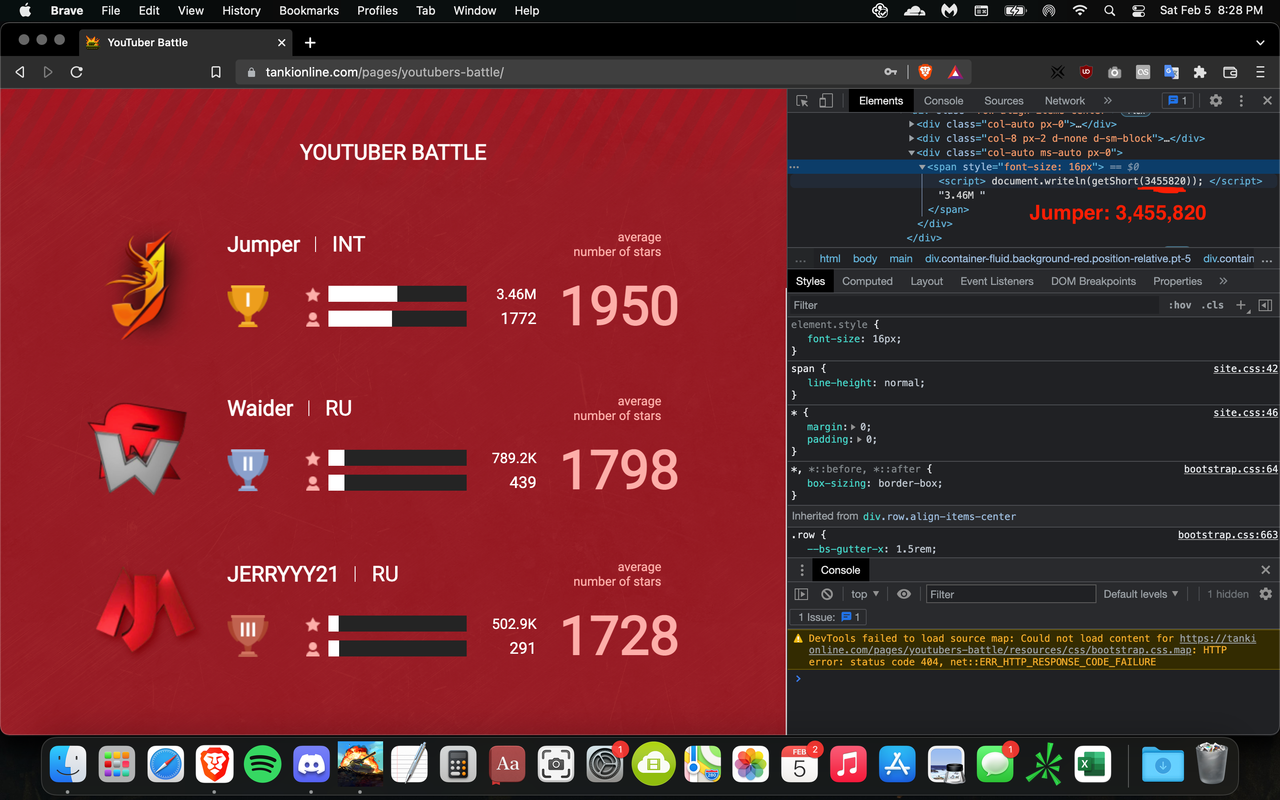Open the DOM Breakpoints tab
The height and width of the screenshot is (800, 1280).
1093,281
